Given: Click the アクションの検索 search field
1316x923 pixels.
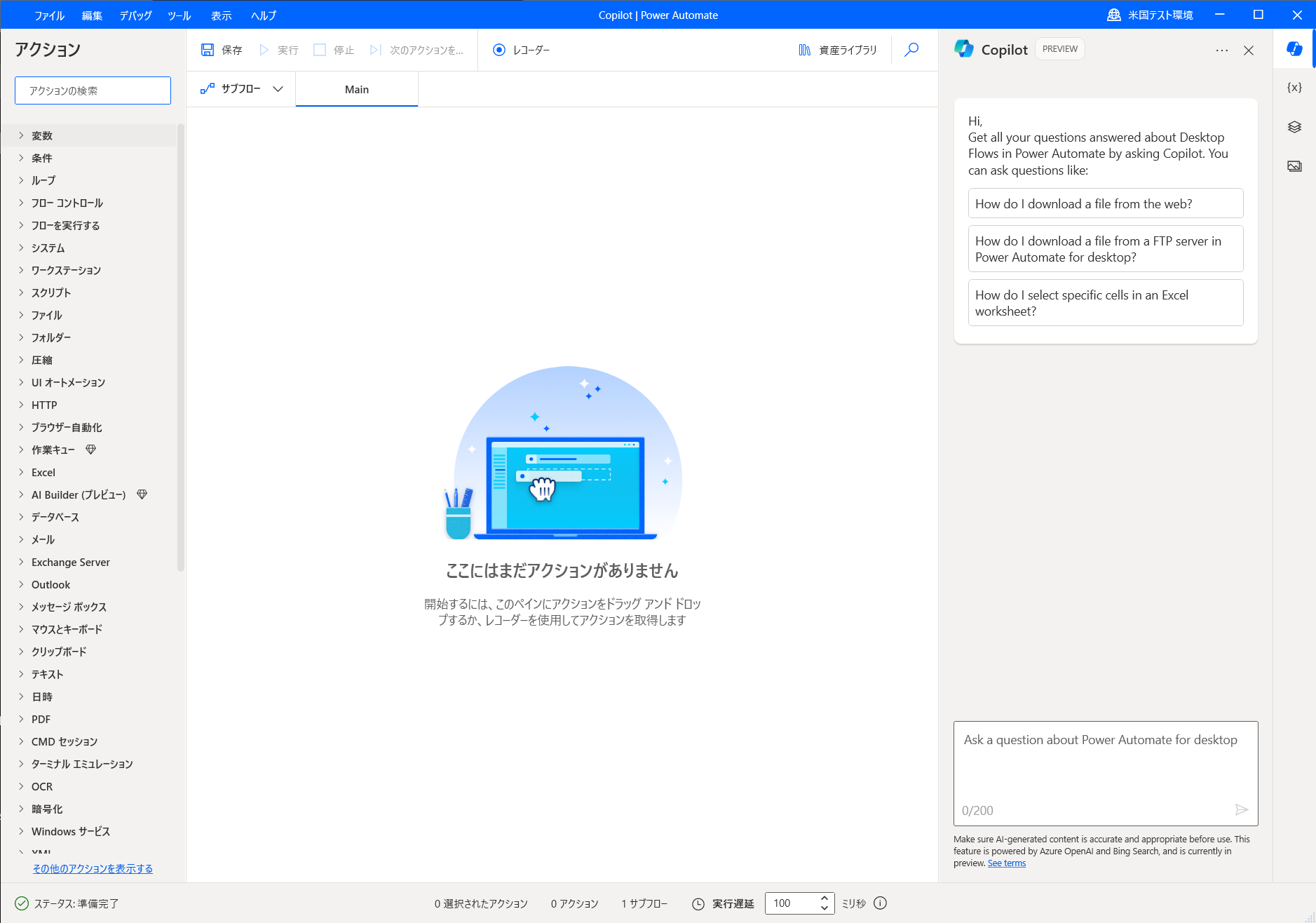Looking at the screenshot, I should (x=92, y=90).
